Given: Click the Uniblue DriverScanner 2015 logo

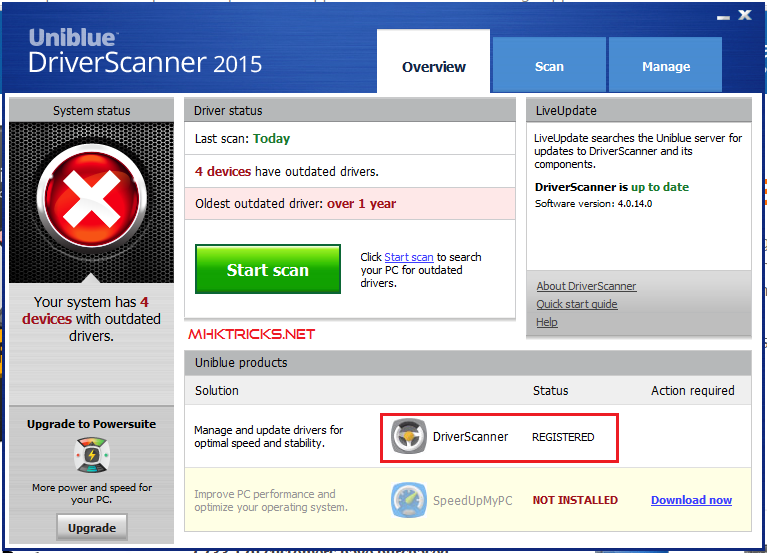Looking at the screenshot, I should point(145,51).
